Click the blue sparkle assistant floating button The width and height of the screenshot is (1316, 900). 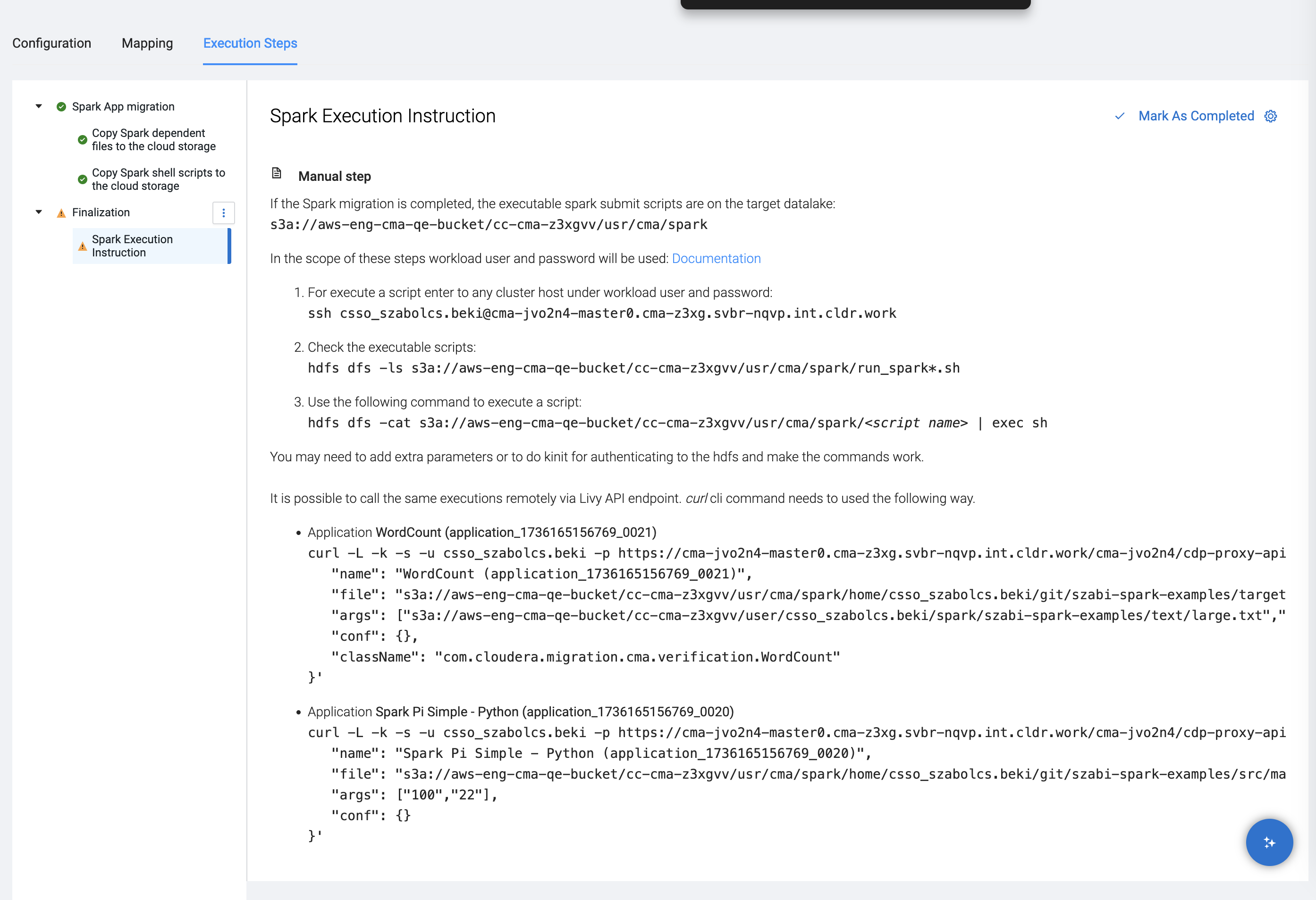coord(1269,842)
